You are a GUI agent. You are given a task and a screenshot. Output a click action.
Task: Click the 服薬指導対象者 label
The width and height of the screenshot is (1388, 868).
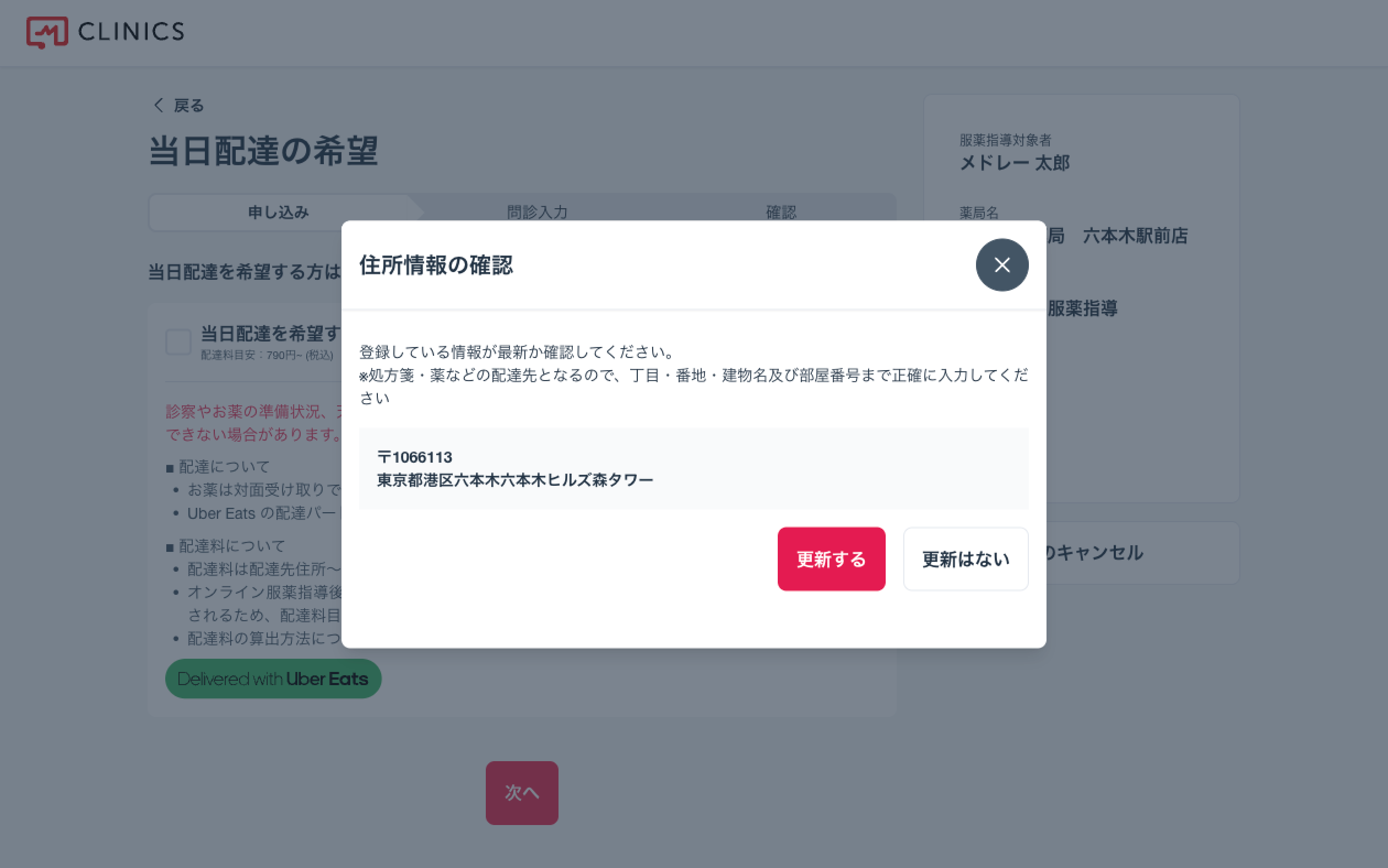click(x=1005, y=140)
